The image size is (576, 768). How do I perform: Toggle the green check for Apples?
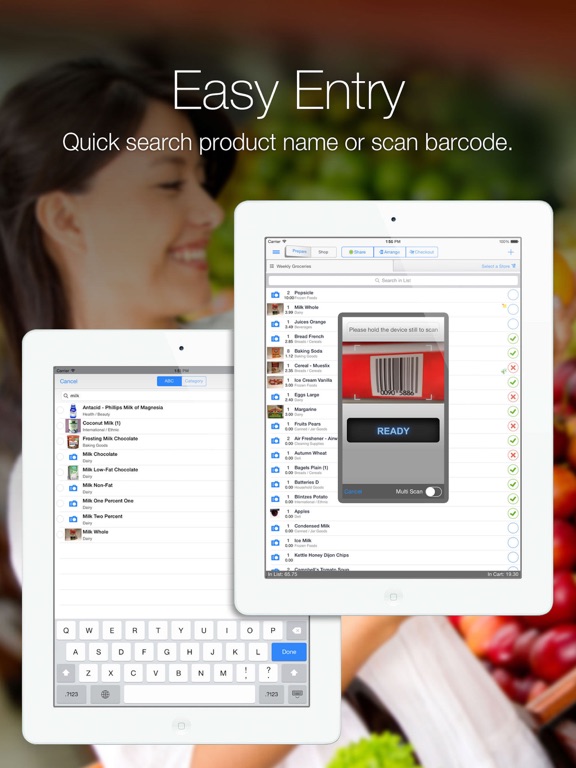pos(512,513)
